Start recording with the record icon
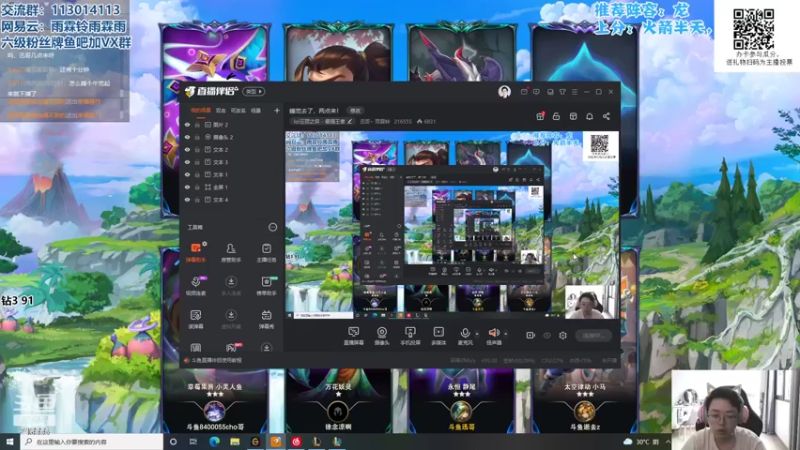This screenshot has width=800, height=450. pyautogui.click(x=531, y=335)
